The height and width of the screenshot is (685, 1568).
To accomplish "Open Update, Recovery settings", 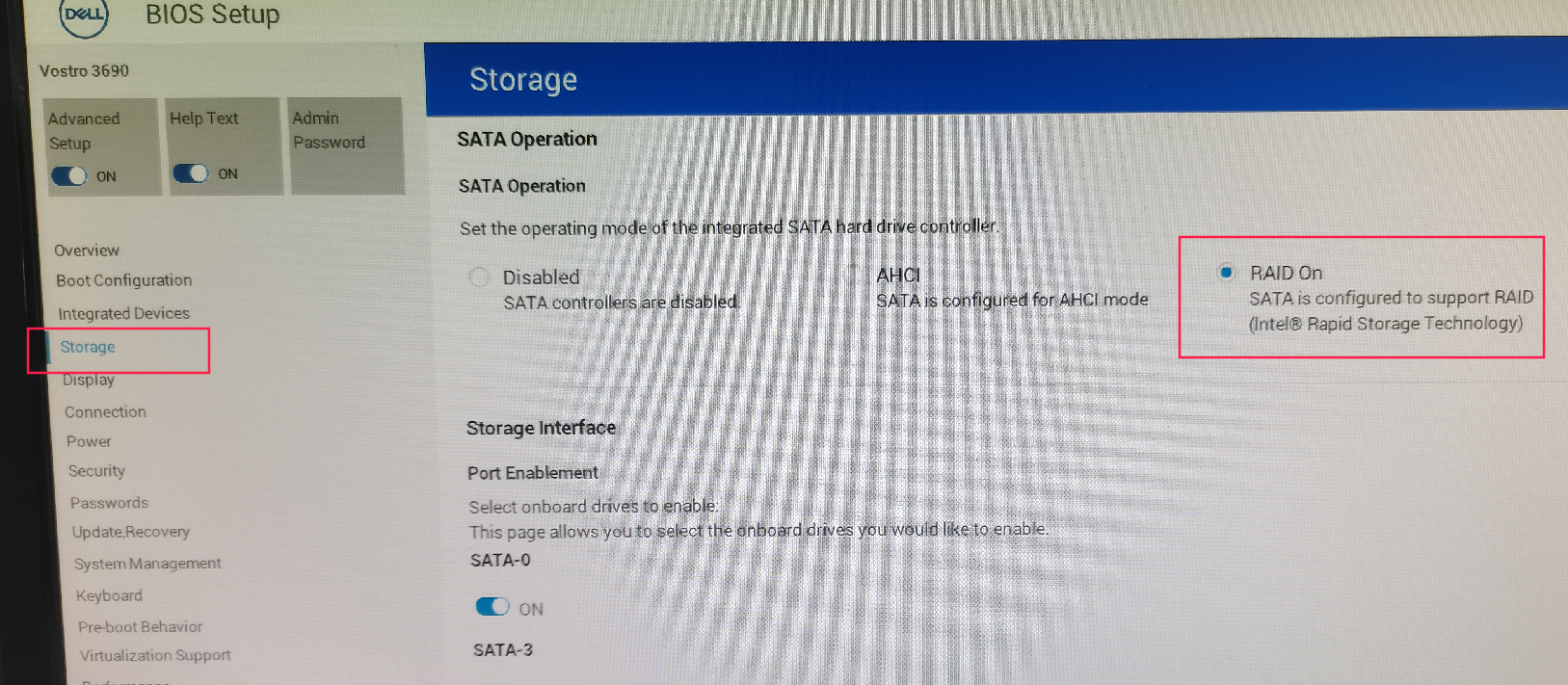I will click(x=131, y=532).
